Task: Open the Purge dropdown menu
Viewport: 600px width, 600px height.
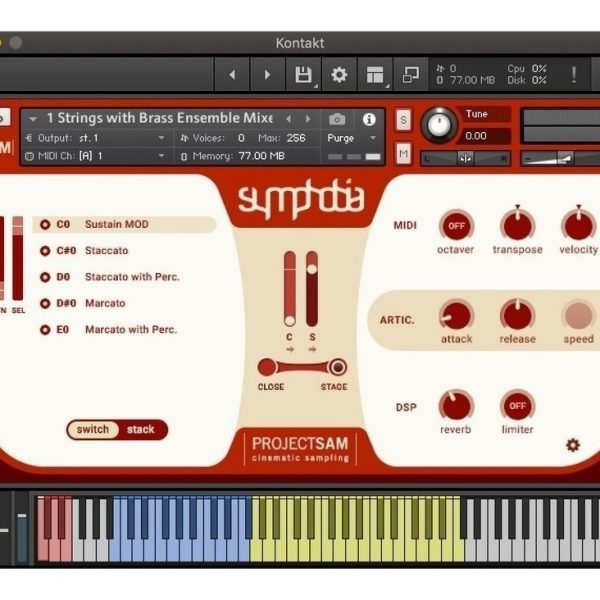Action: (x=352, y=138)
